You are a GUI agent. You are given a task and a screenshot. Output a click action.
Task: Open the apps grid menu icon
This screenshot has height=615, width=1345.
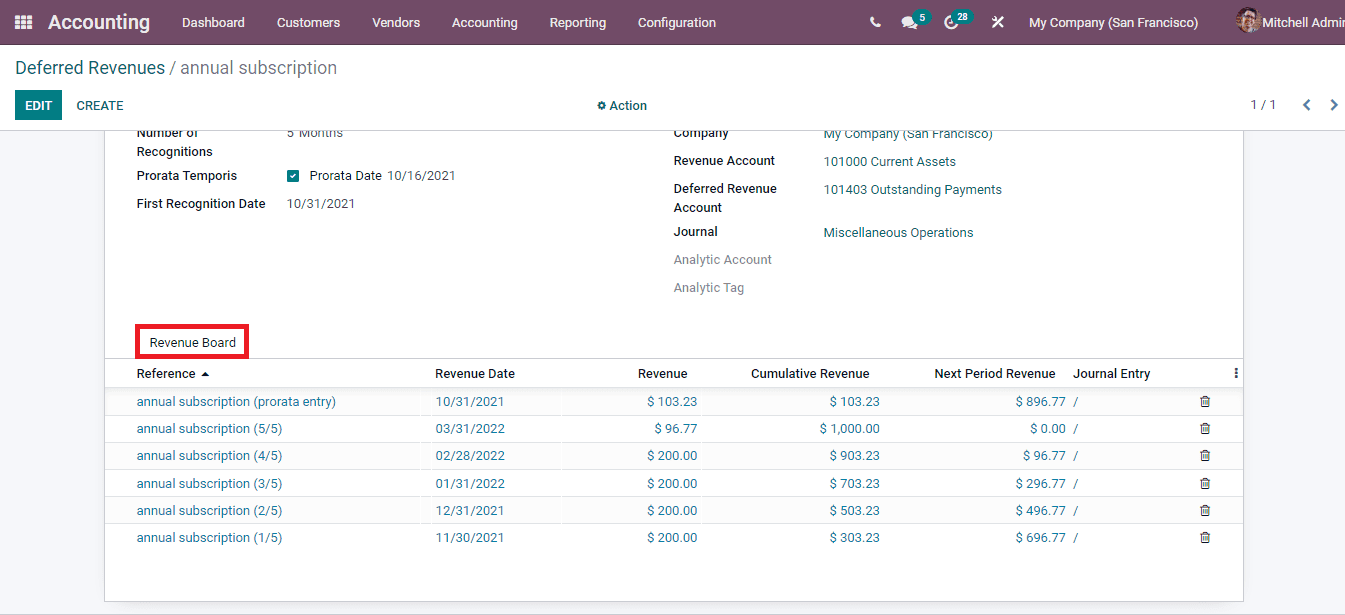pyautogui.click(x=22, y=22)
